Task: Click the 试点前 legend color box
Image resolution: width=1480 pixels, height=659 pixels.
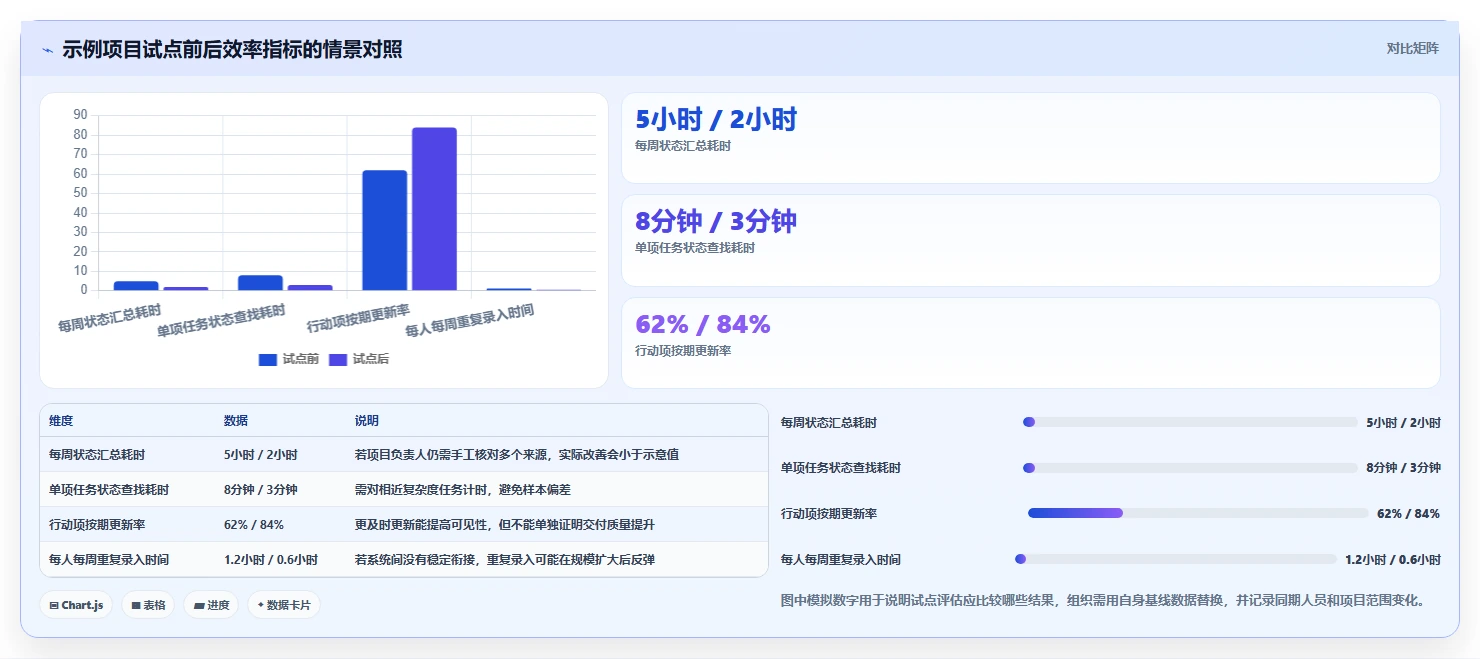Action: pos(267,360)
